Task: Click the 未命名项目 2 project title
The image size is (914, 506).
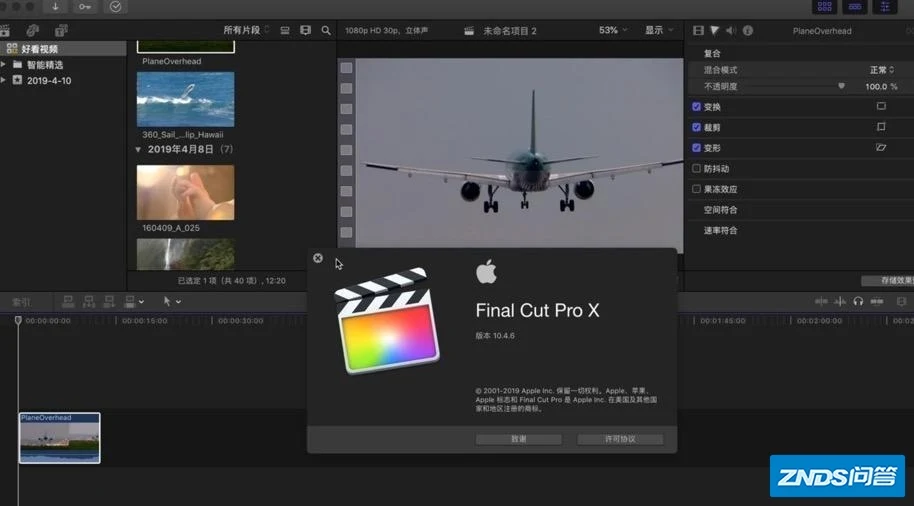Action: pos(509,31)
